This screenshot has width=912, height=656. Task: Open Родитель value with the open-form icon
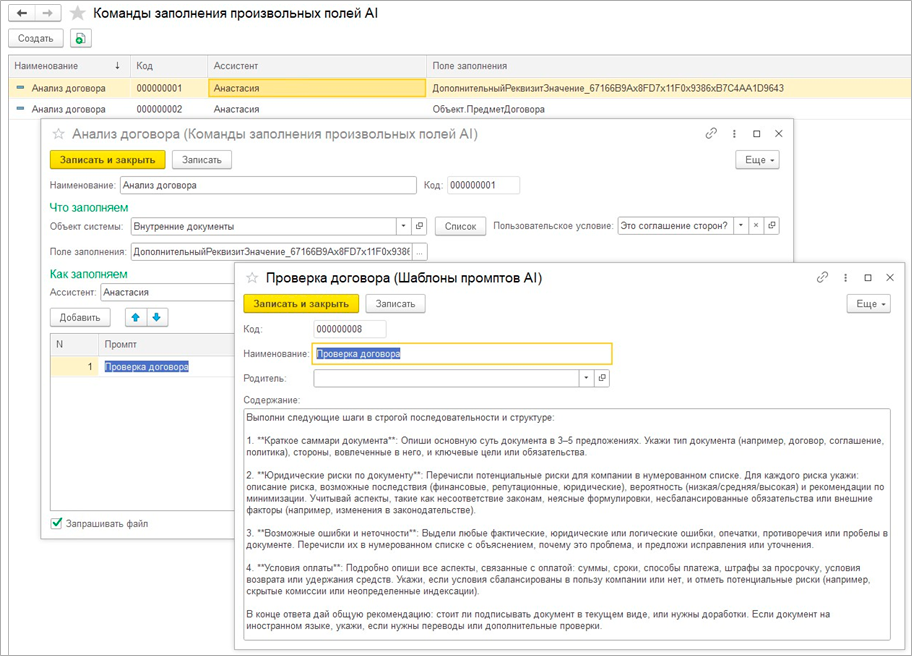(602, 378)
